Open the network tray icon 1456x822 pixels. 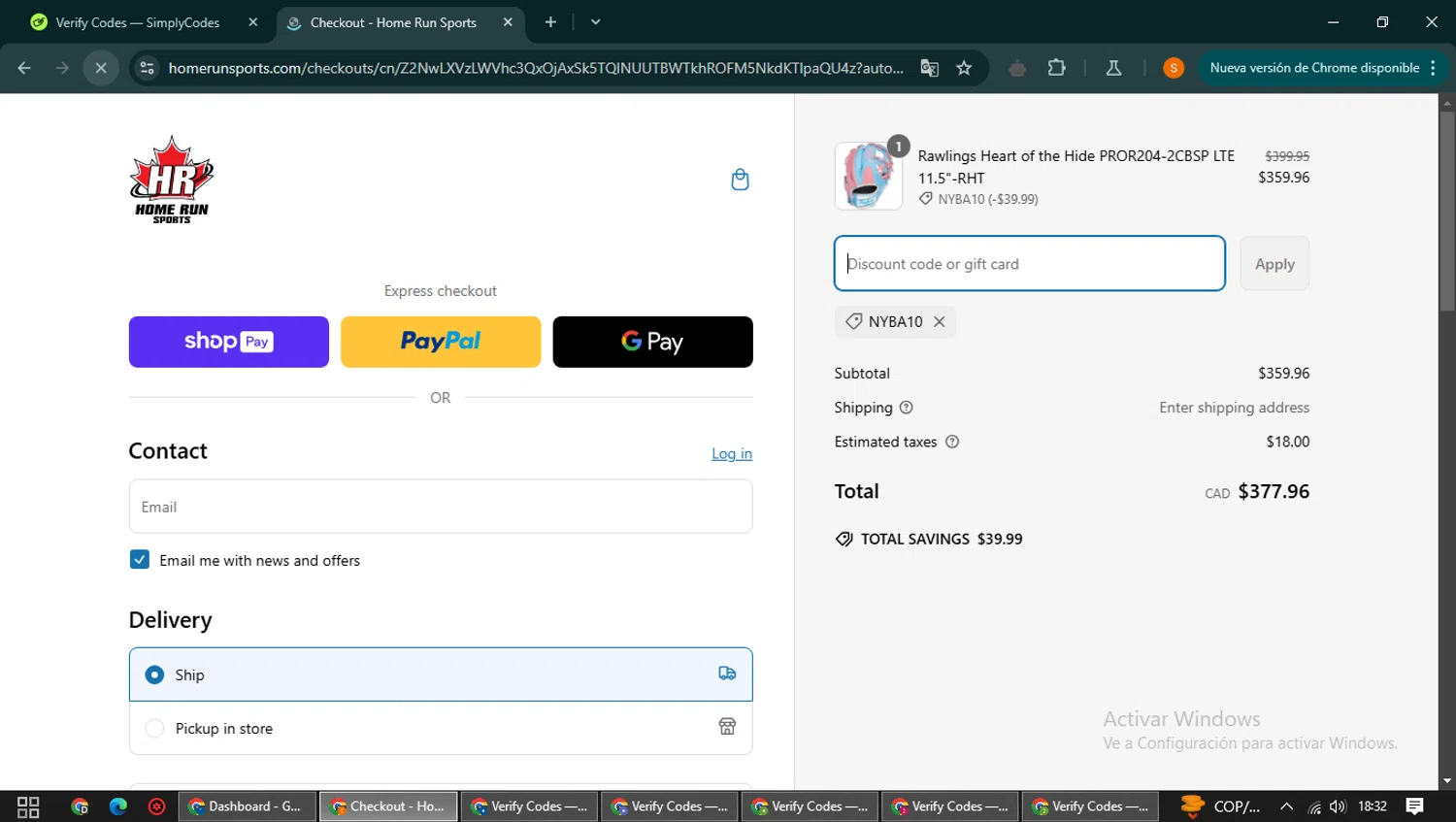point(1314,806)
